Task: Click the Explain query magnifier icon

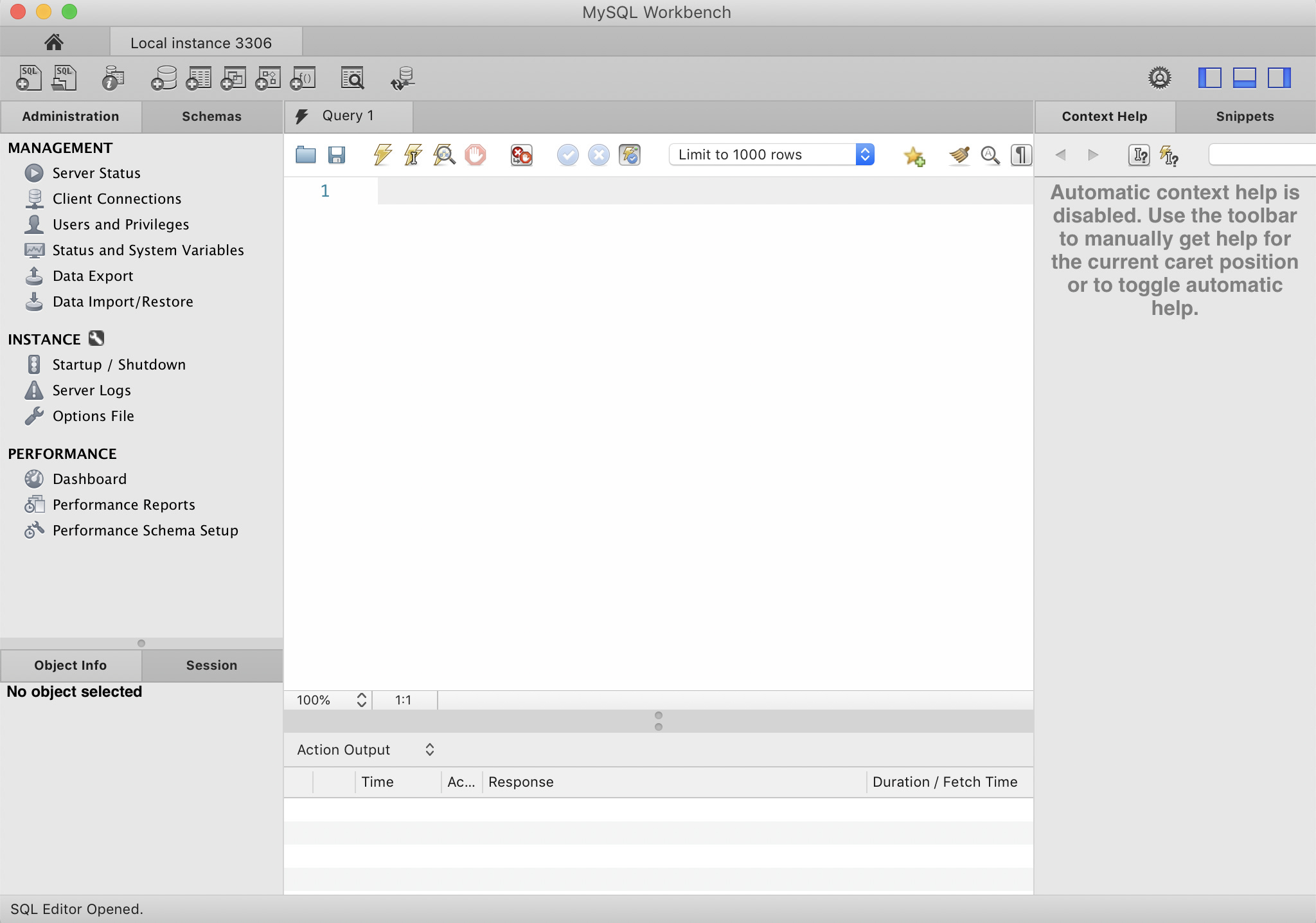Action: point(444,155)
